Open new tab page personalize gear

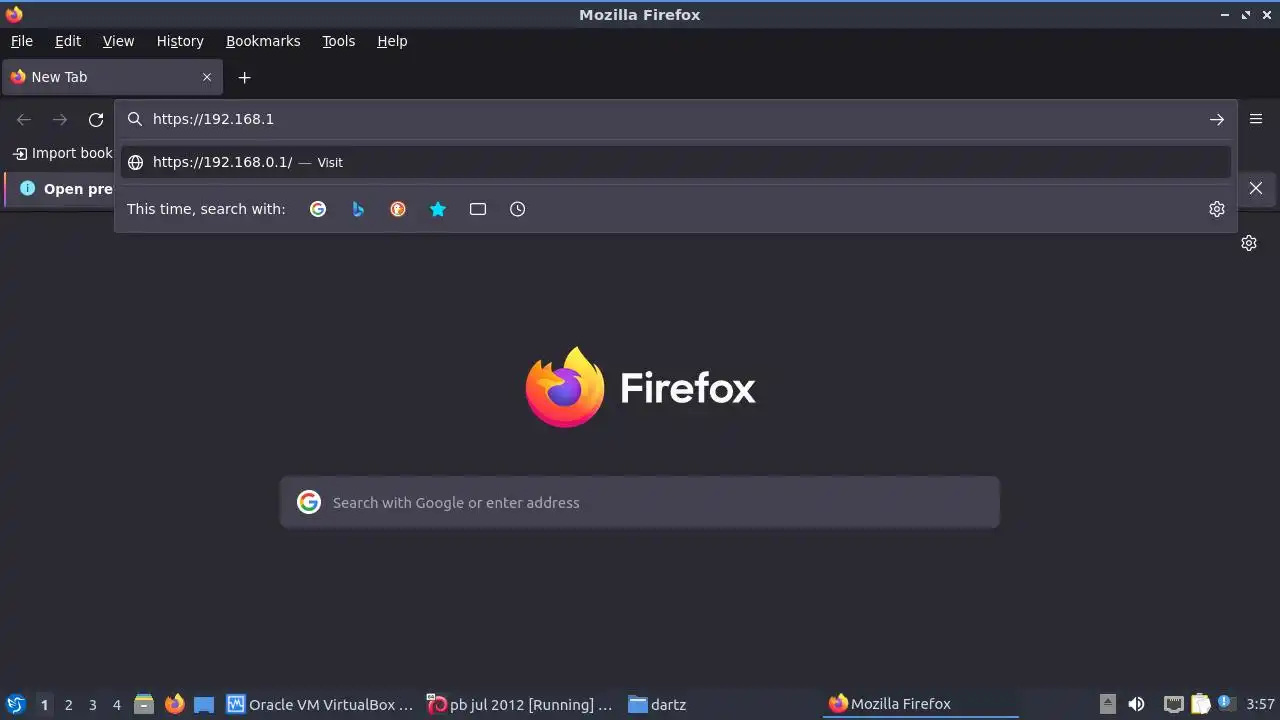point(1249,243)
